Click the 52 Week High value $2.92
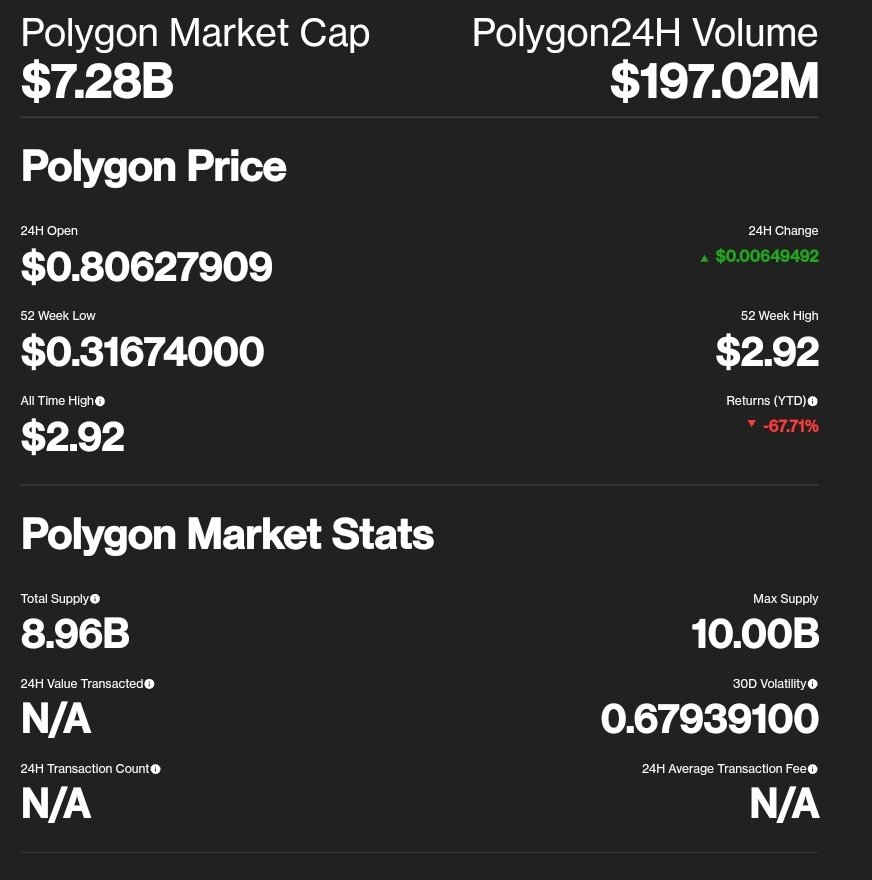Screen dimensions: 872x880 [767, 352]
